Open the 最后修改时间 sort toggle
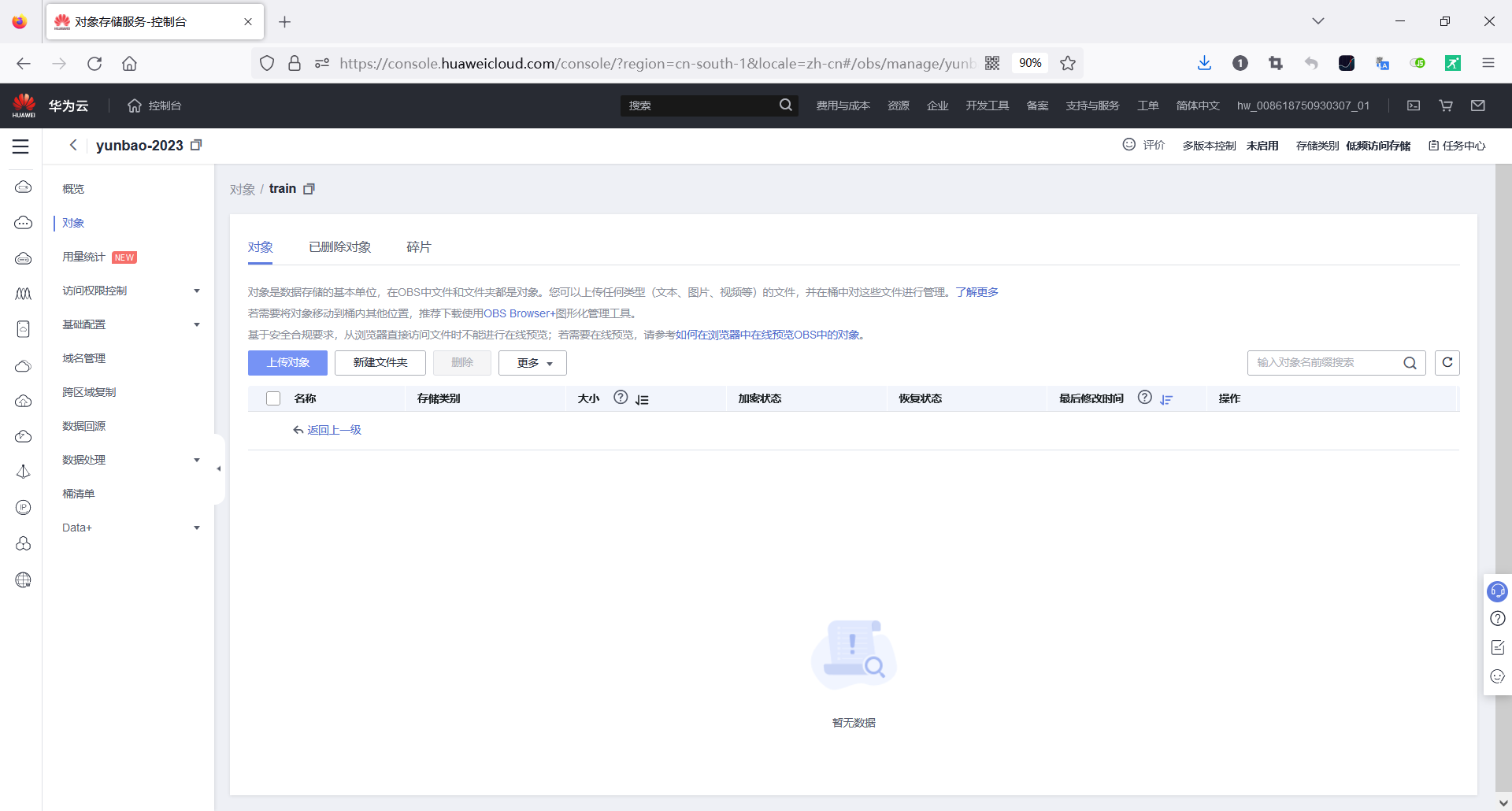 pos(1166,400)
